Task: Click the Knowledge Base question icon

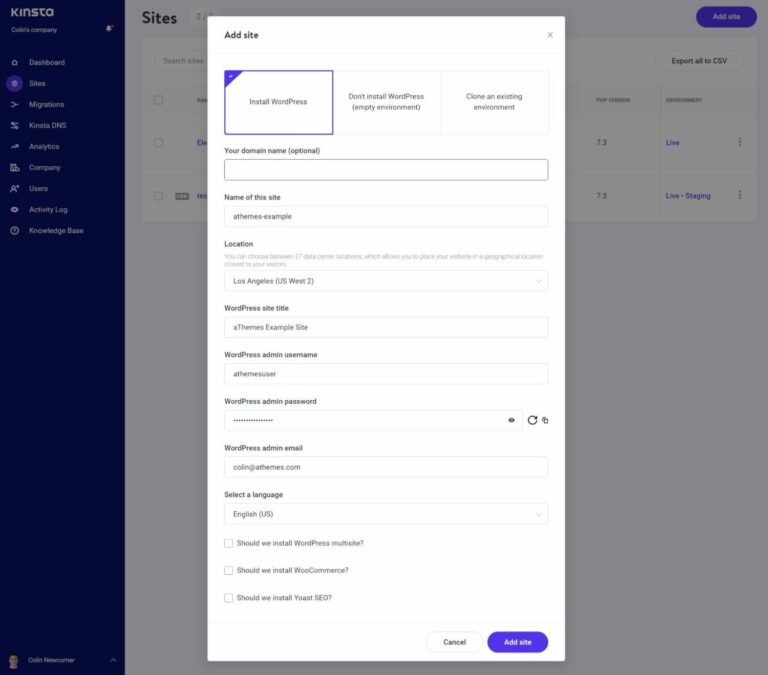Action: point(15,231)
